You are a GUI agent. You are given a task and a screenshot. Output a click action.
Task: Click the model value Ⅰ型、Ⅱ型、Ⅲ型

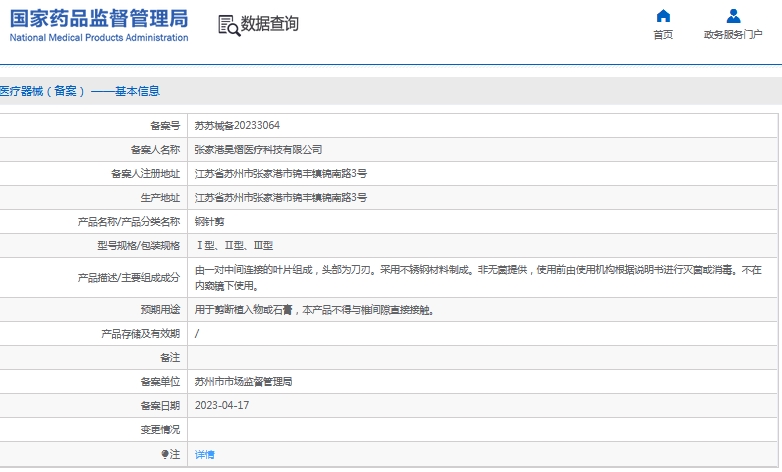point(234,245)
